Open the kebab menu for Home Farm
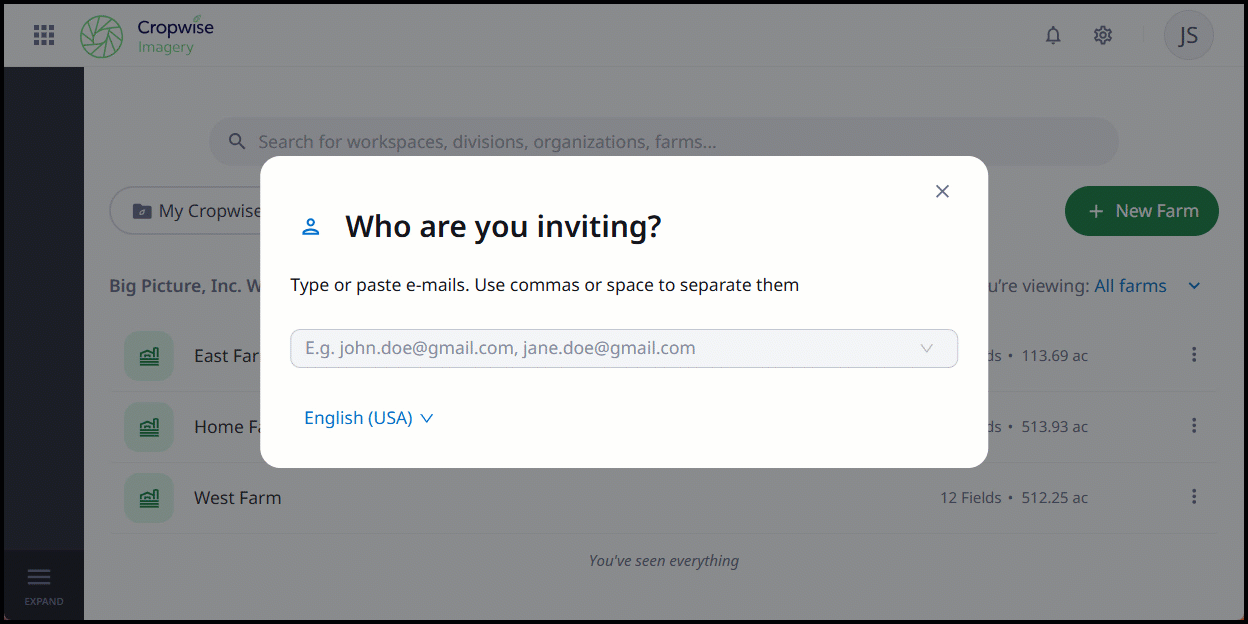Image resolution: width=1248 pixels, height=624 pixels. point(1194,426)
